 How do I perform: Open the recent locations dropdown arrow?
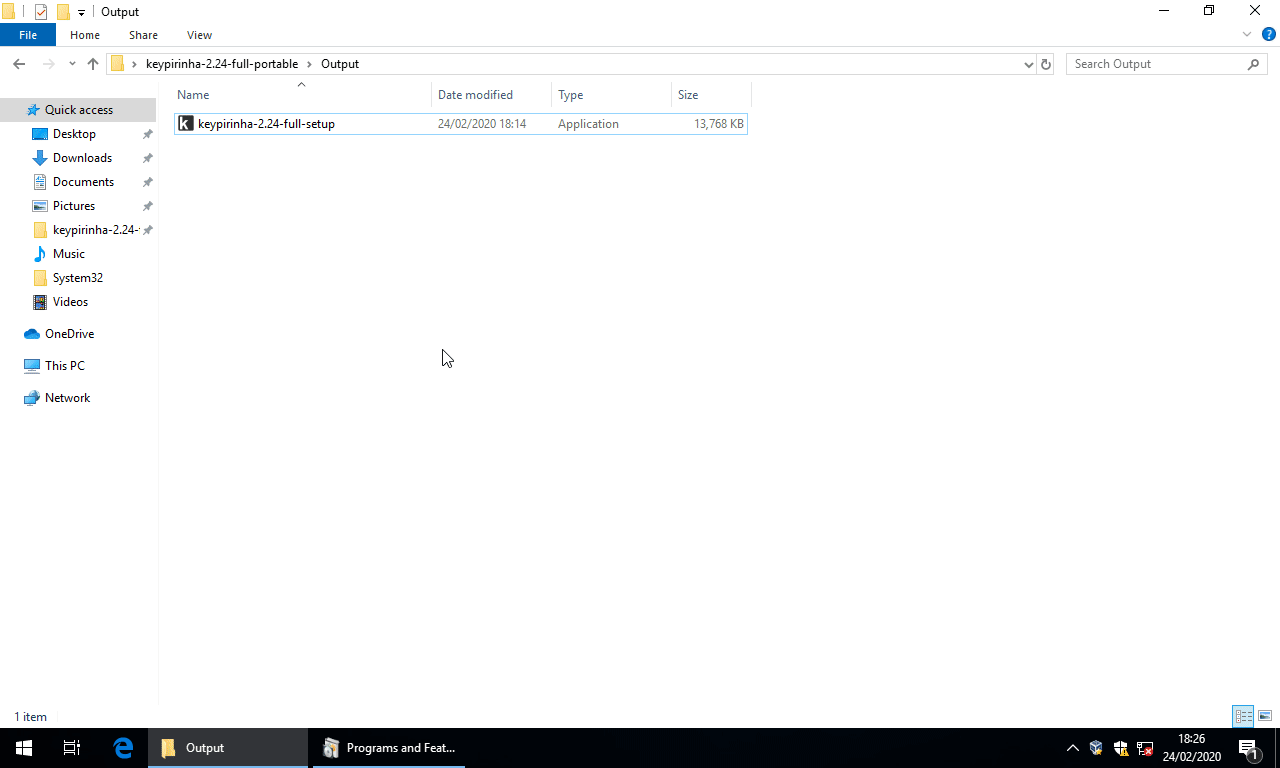click(x=72, y=64)
